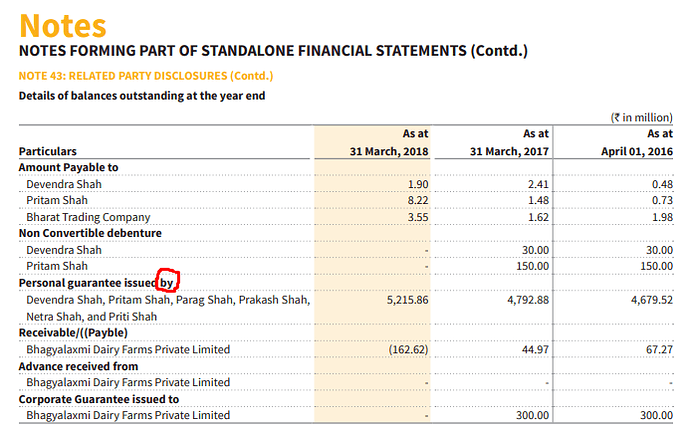This screenshot has height=435, width=690.
Task: Select the "Amount Payable to" section row
Action: click(69, 168)
